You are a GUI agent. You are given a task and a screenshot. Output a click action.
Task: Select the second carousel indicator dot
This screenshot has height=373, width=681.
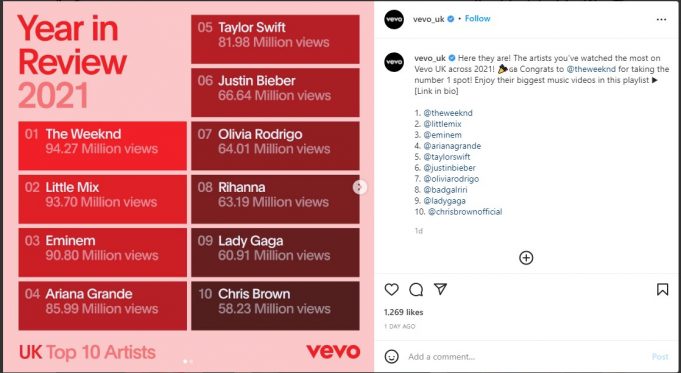click(x=191, y=361)
